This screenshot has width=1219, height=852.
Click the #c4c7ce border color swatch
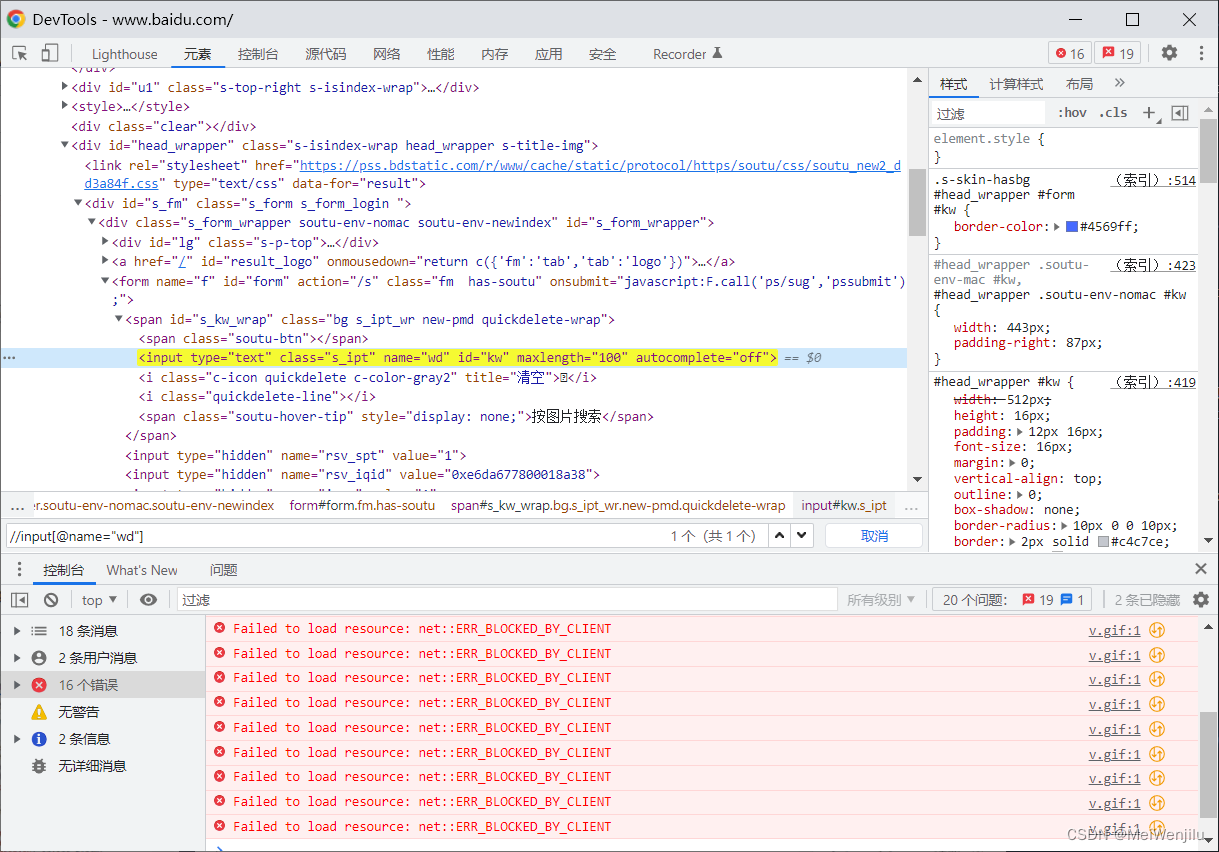click(x=1104, y=542)
